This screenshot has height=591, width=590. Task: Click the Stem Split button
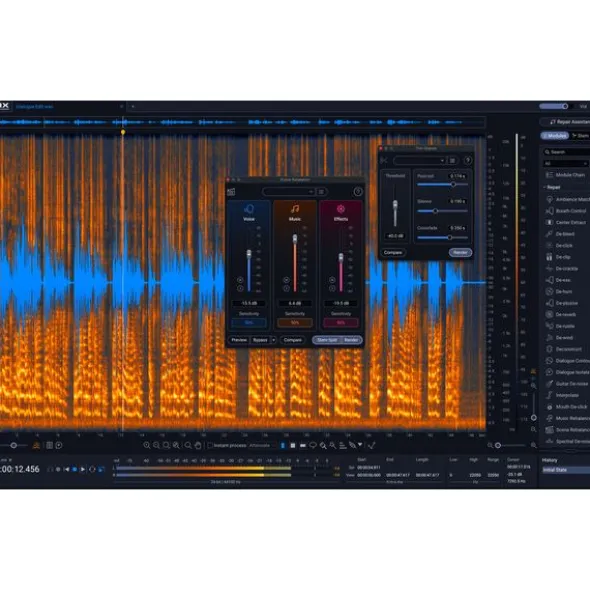[327, 340]
